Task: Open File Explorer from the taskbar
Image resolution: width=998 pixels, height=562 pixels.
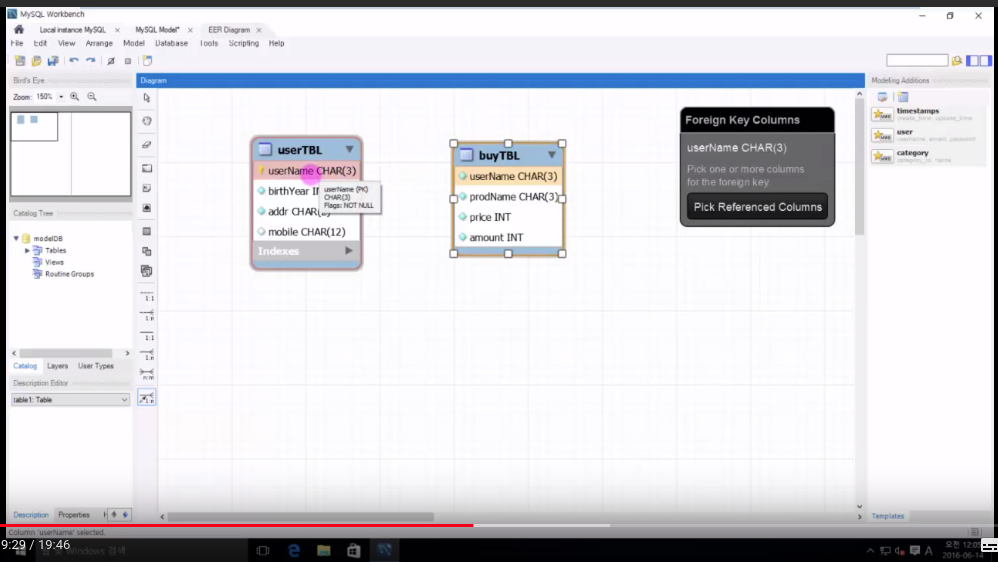Action: click(324, 550)
